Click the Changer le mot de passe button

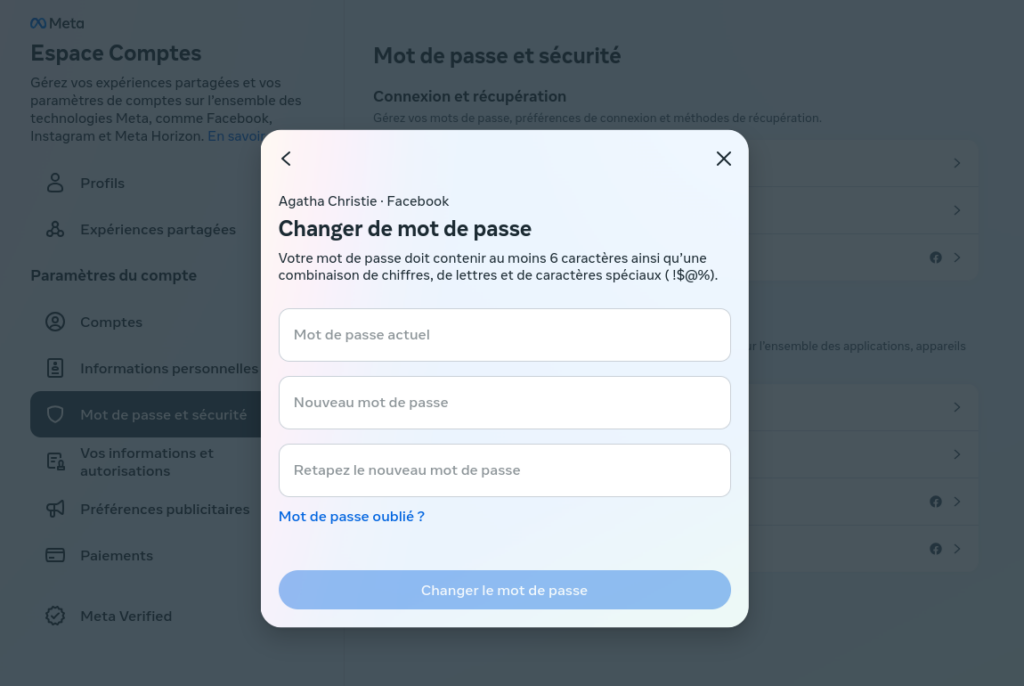coord(504,590)
